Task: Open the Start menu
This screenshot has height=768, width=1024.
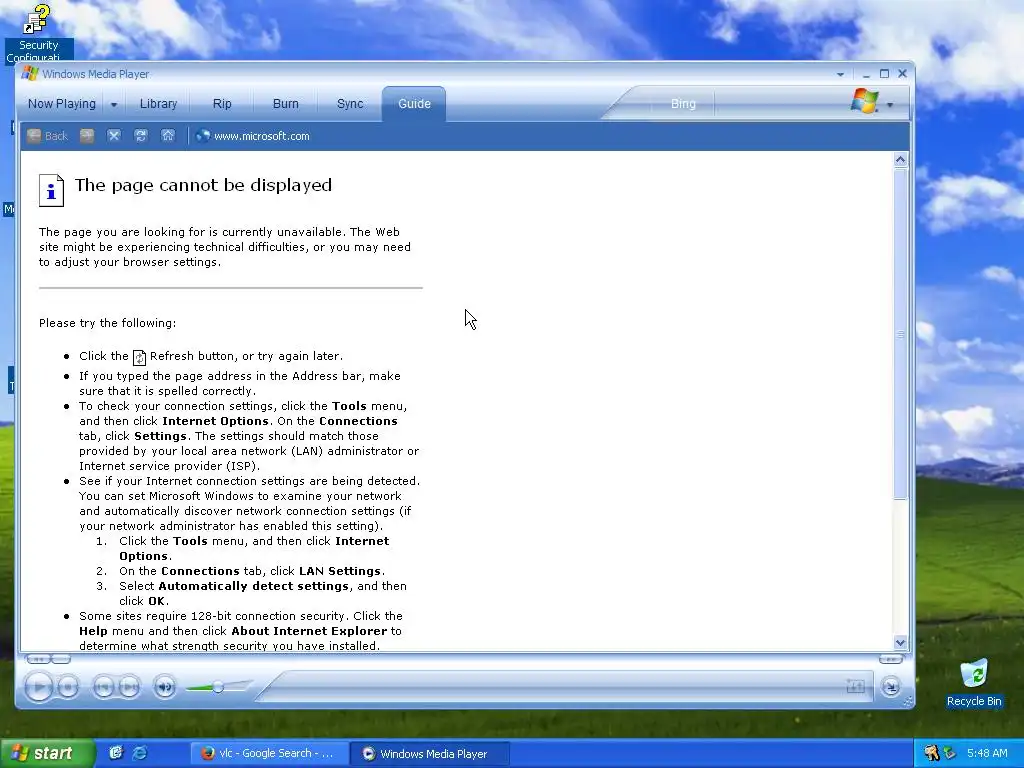Action: 46,753
